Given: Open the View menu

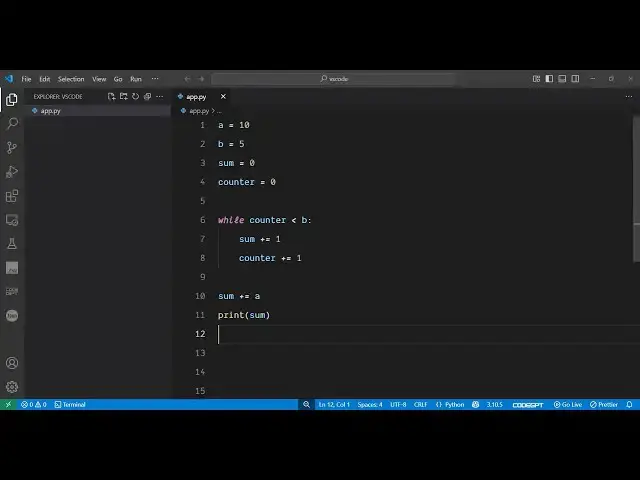Looking at the screenshot, I should (99, 79).
